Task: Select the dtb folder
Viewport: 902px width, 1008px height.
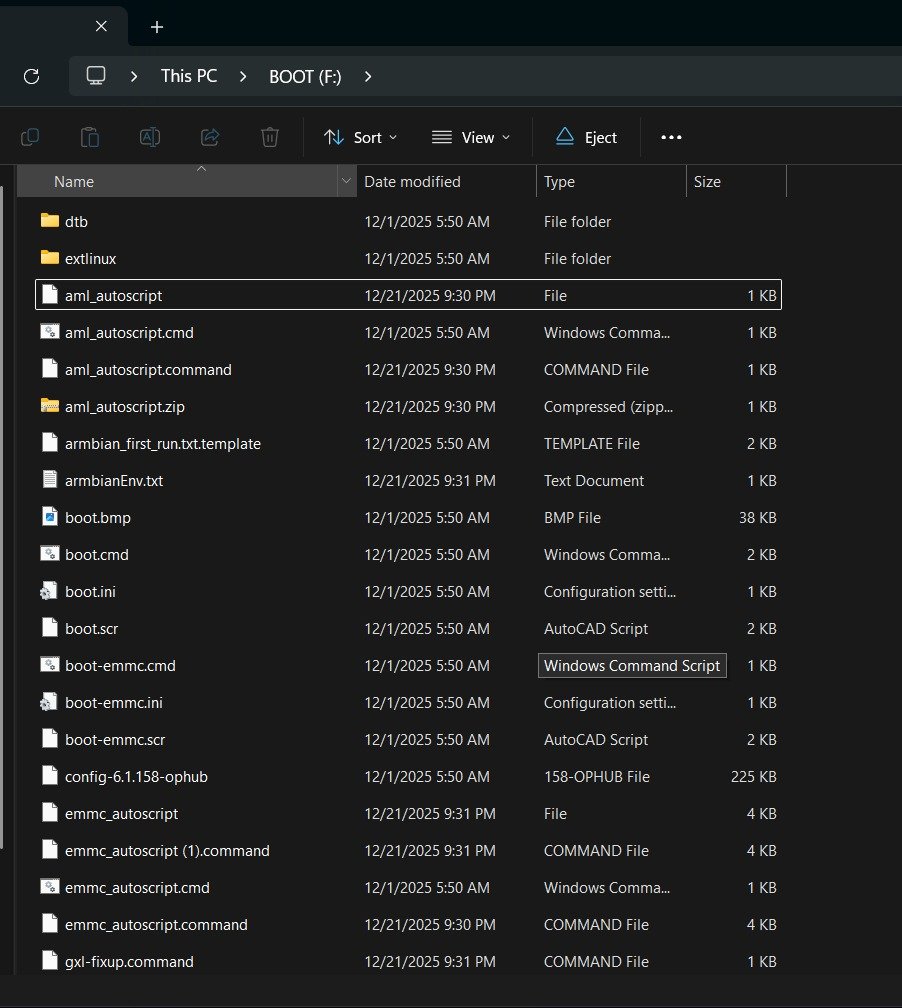Action: (83, 221)
